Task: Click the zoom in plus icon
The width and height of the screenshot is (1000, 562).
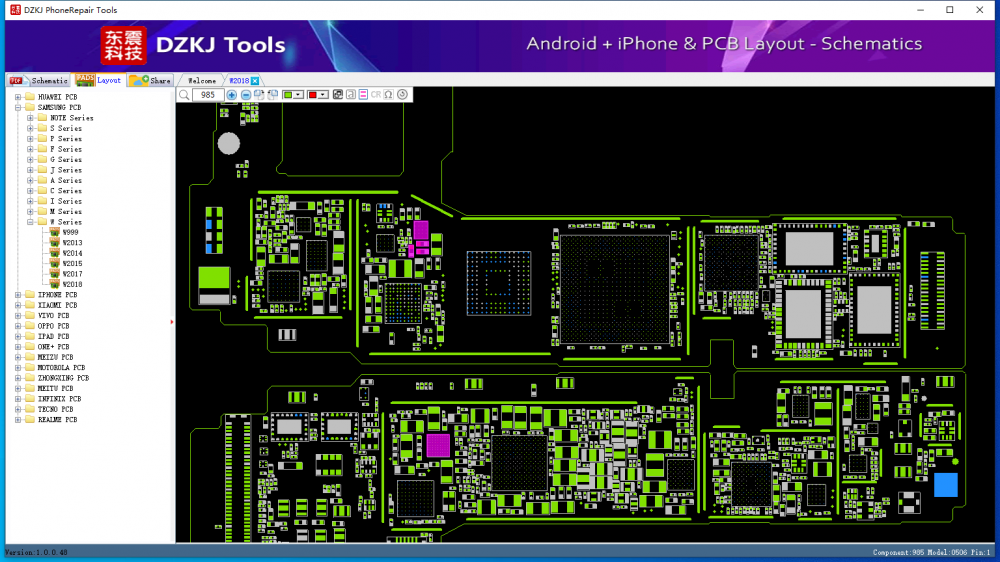Action: pyautogui.click(x=232, y=95)
